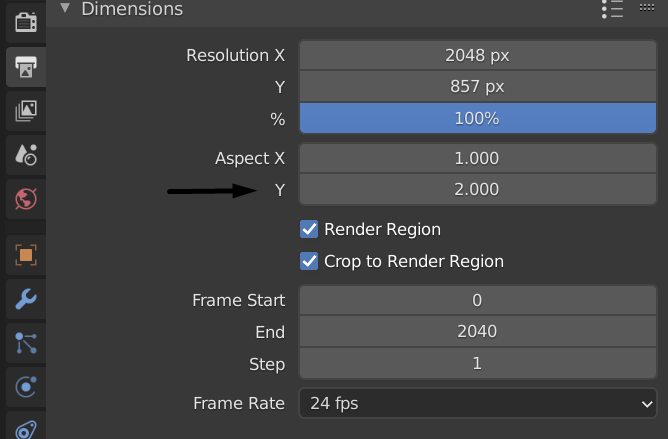Uncheck Crop to Render Region
The height and width of the screenshot is (439, 668).
click(x=309, y=261)
